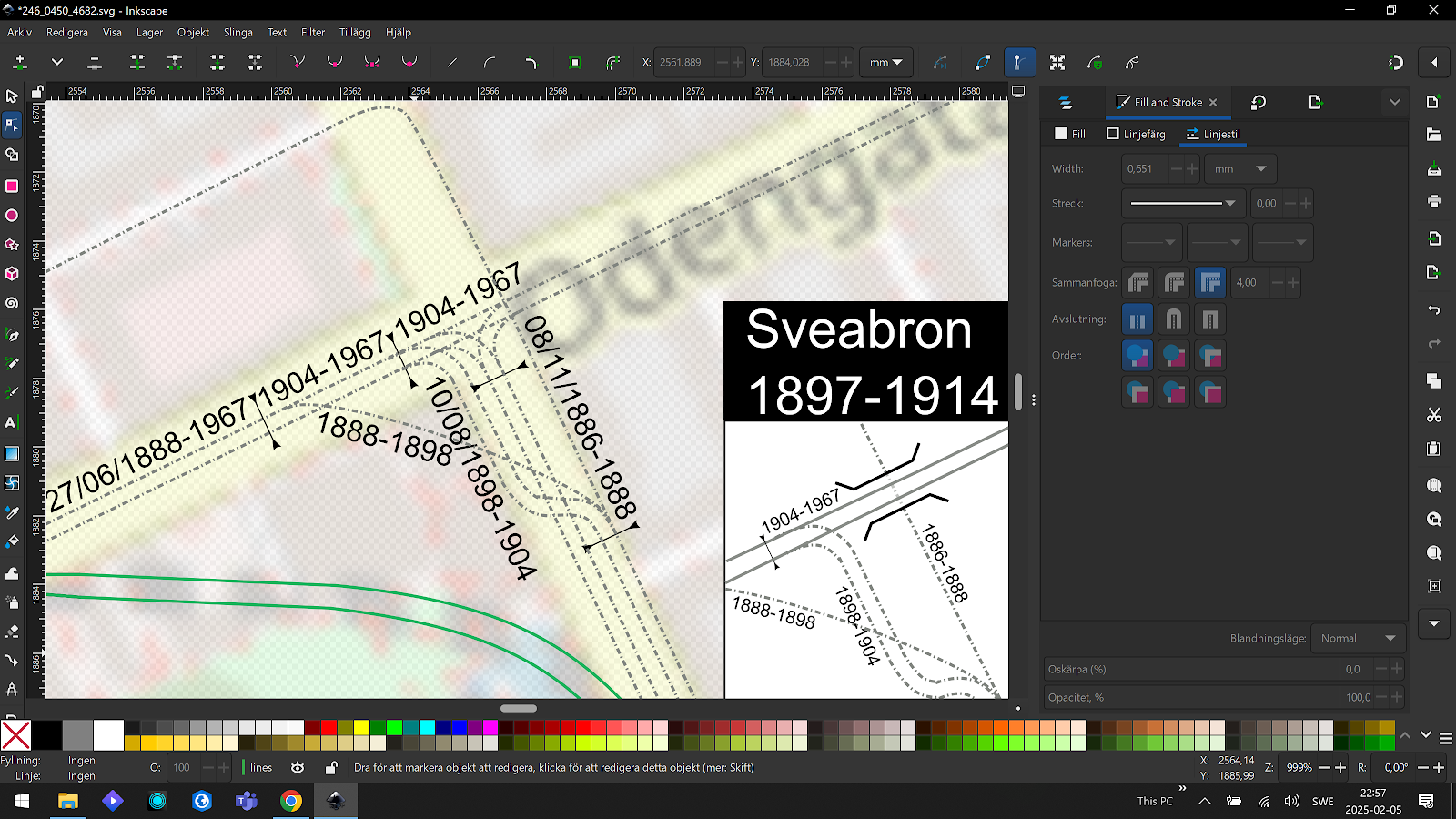Select the Node edit tool
This screenshot has height=819, width=1456.
(12, 125)
